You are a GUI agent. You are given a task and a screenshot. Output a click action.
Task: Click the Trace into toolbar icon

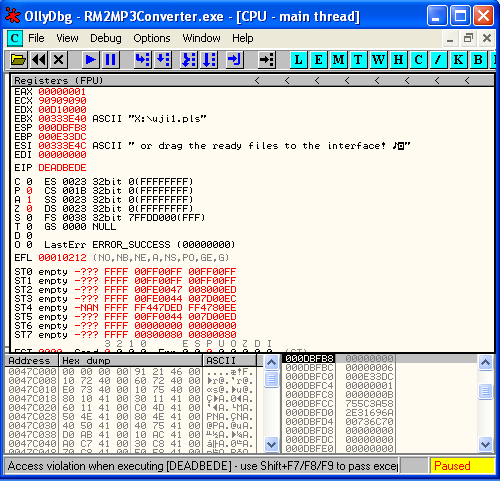pos(189,60)
